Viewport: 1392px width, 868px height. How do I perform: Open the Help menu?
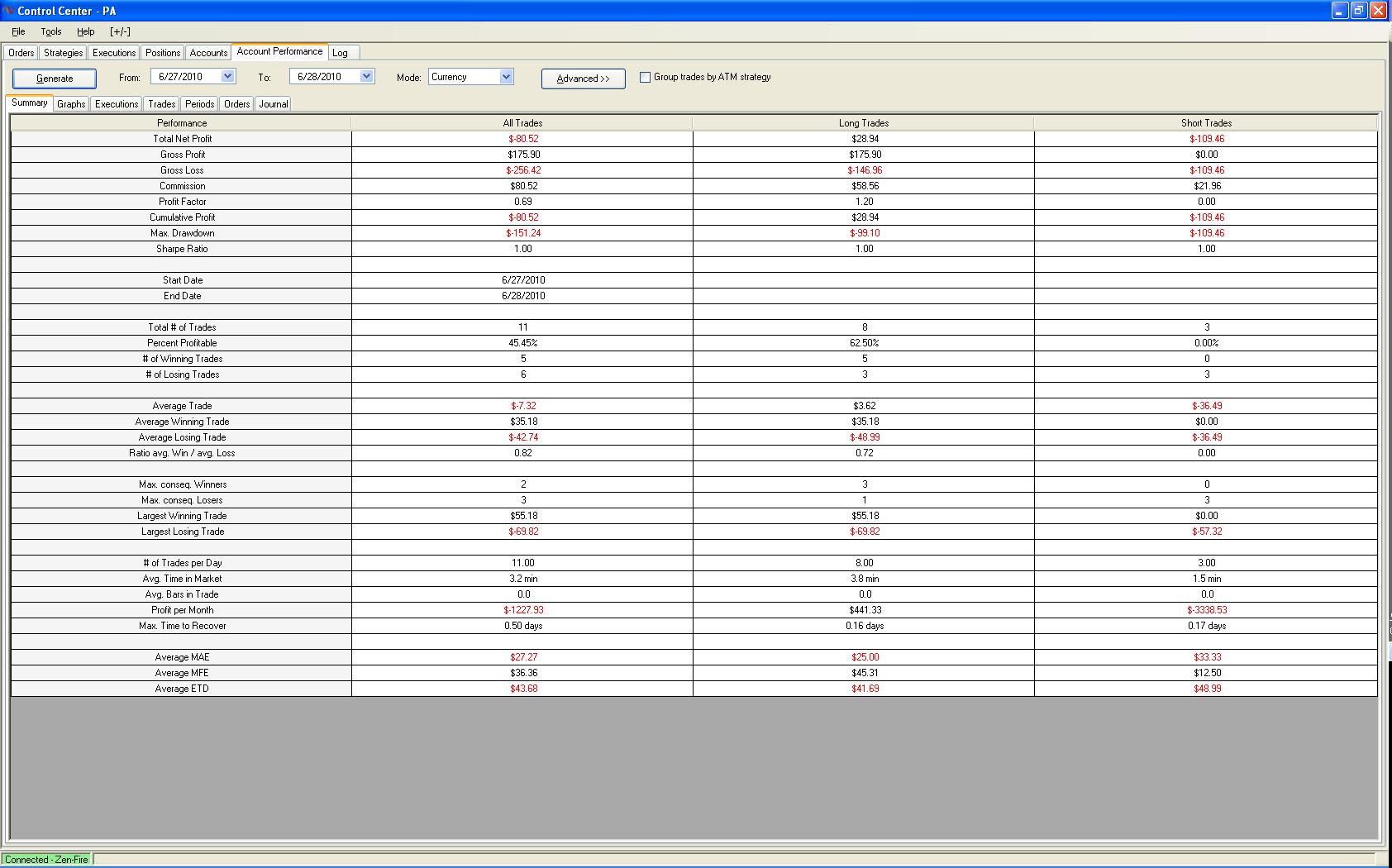tap(86, 31)
